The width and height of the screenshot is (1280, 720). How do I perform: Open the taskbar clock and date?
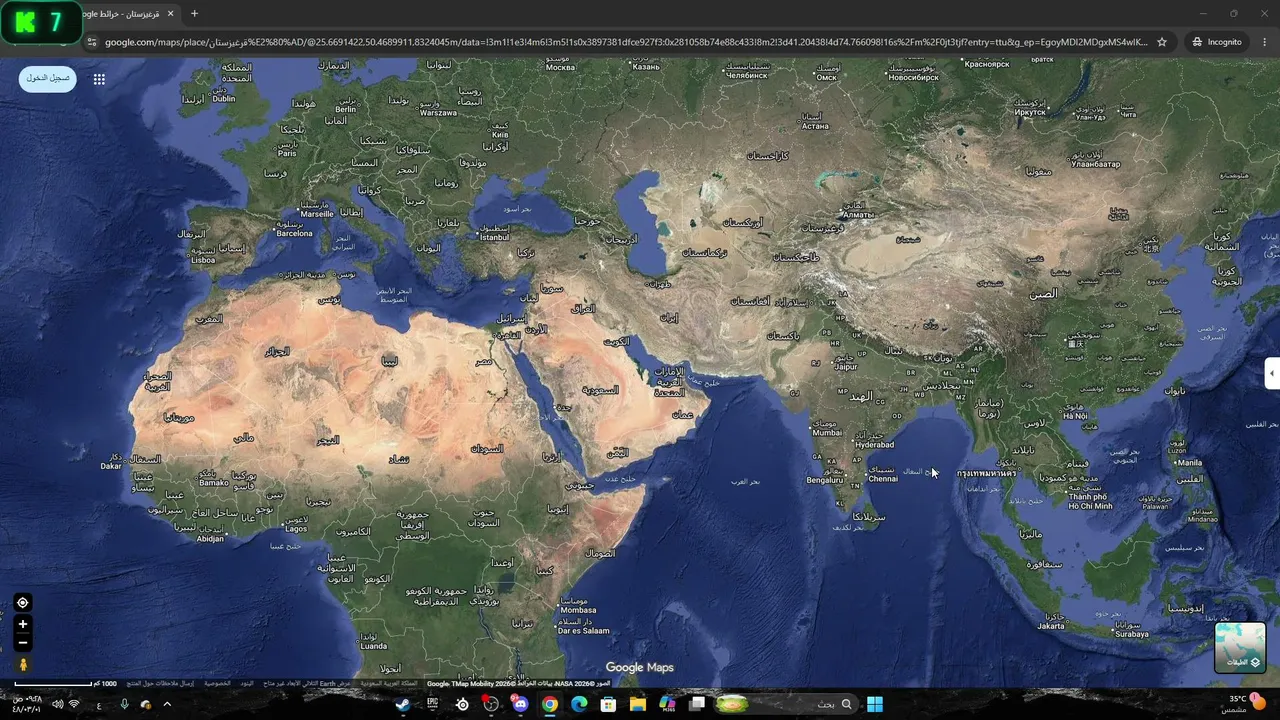(26, 704)
